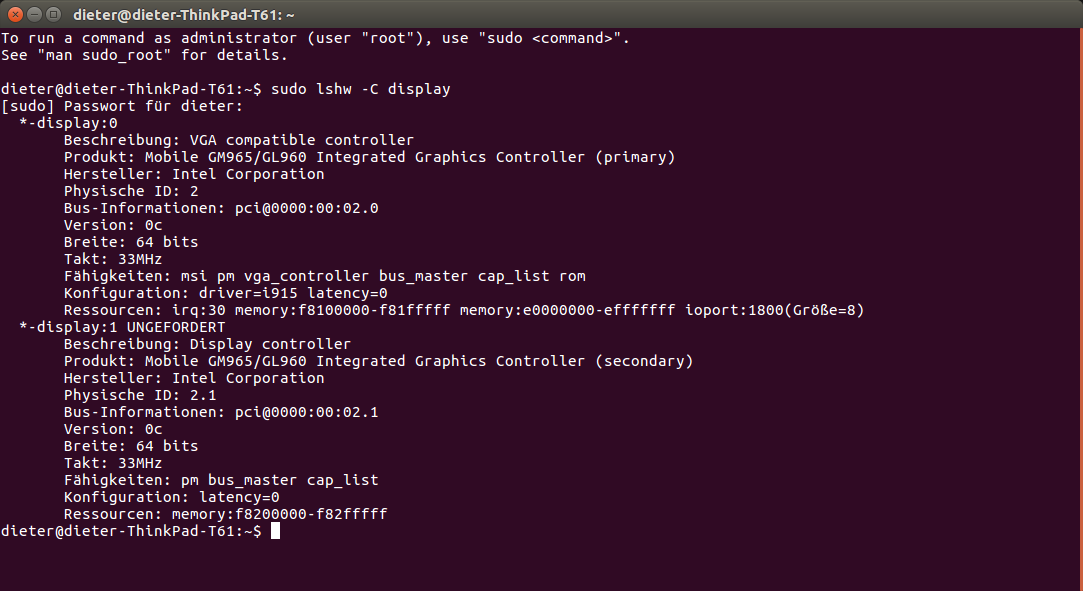Click the '[sudo] Passwort für dieter:' line

[122, 106]
